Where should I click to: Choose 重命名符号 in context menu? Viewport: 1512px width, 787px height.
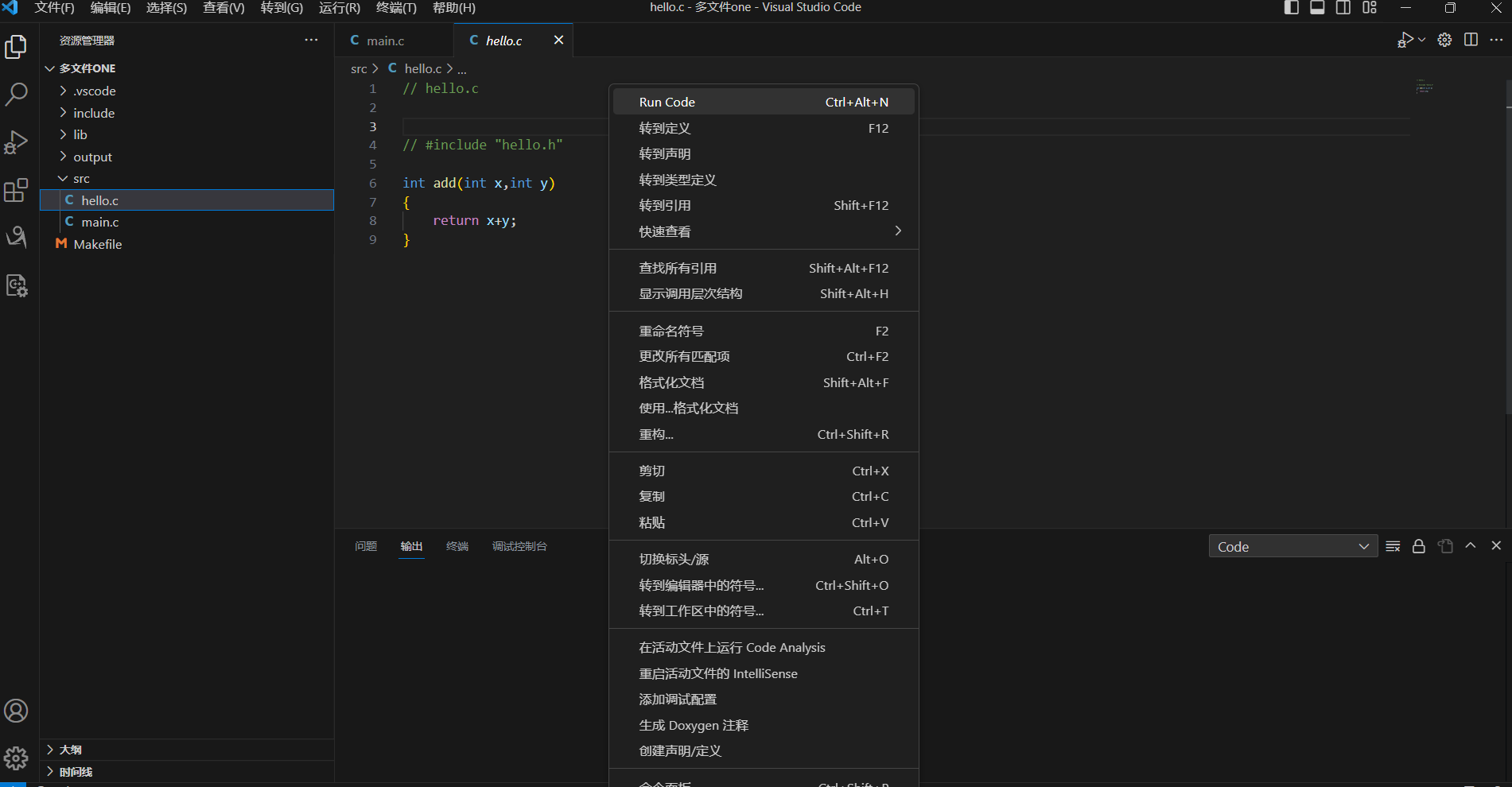[764, 331]
